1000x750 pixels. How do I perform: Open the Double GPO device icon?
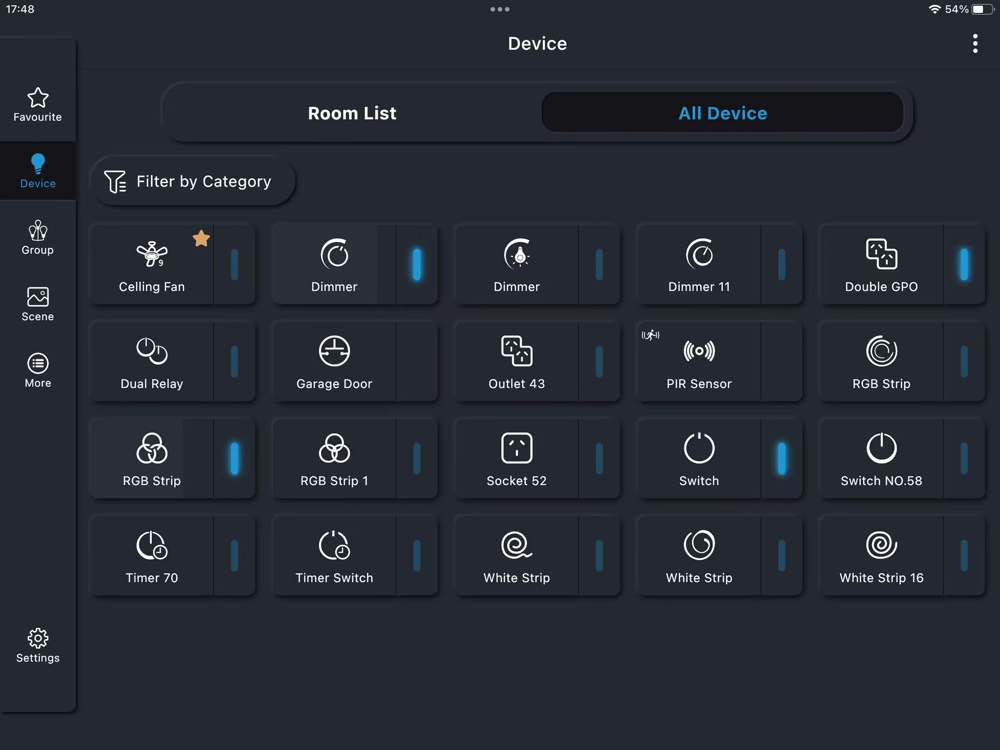tap(881, 254)
